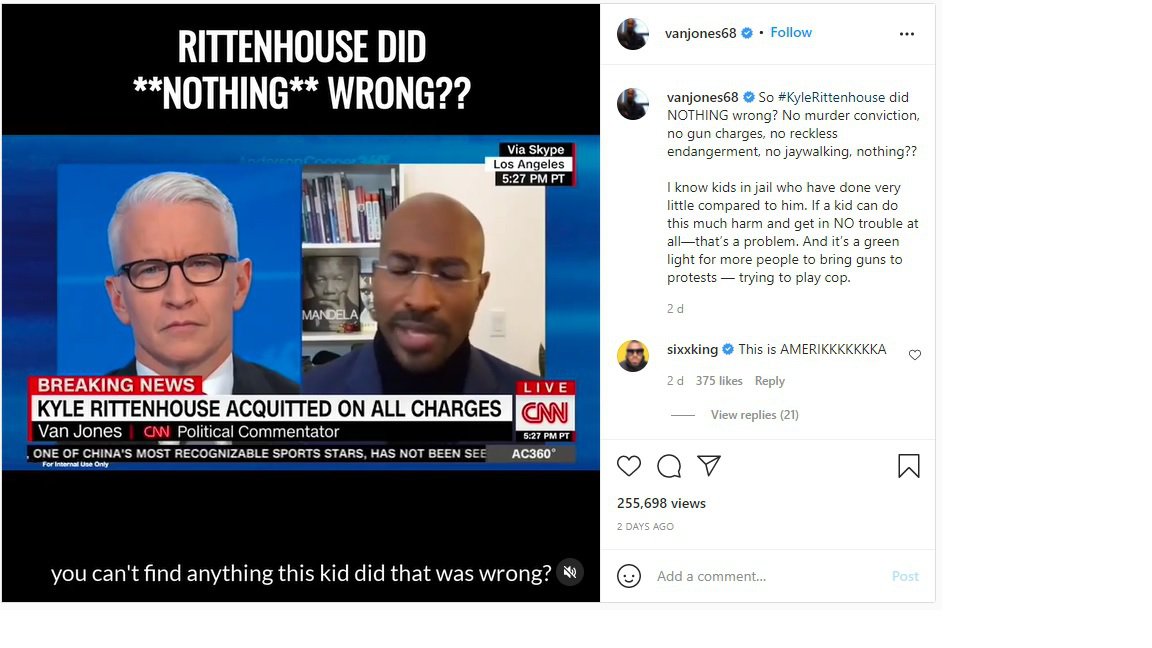Viewport: 1152px width, 648px height.
Task: Submit comment with Post button
Action: pos(905,576)
